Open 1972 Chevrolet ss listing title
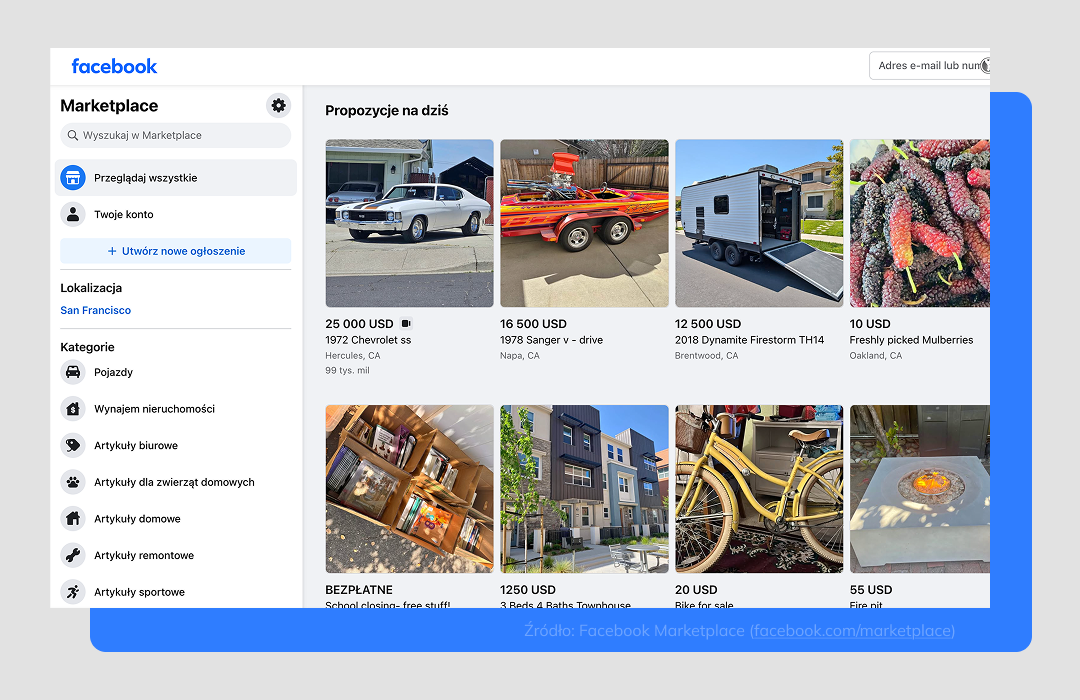The image size is (1080, 700). click(368, 340)
